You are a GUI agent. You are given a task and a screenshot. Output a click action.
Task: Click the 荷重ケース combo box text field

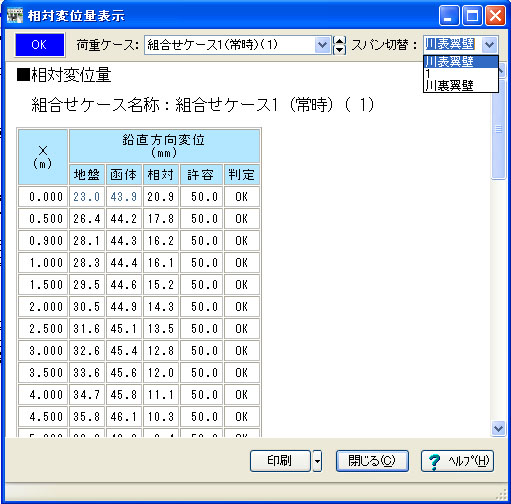click(230, 45)
